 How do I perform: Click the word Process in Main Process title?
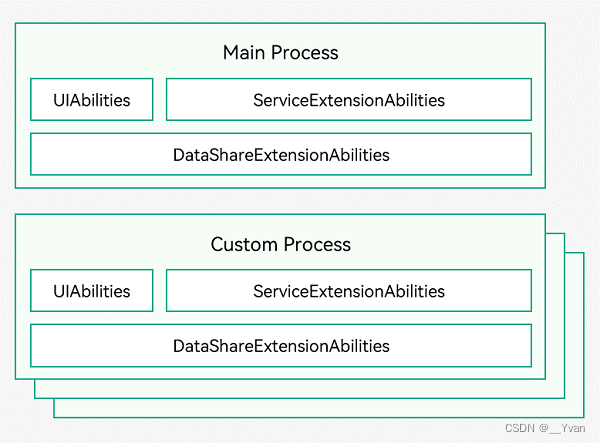(305, 53)
